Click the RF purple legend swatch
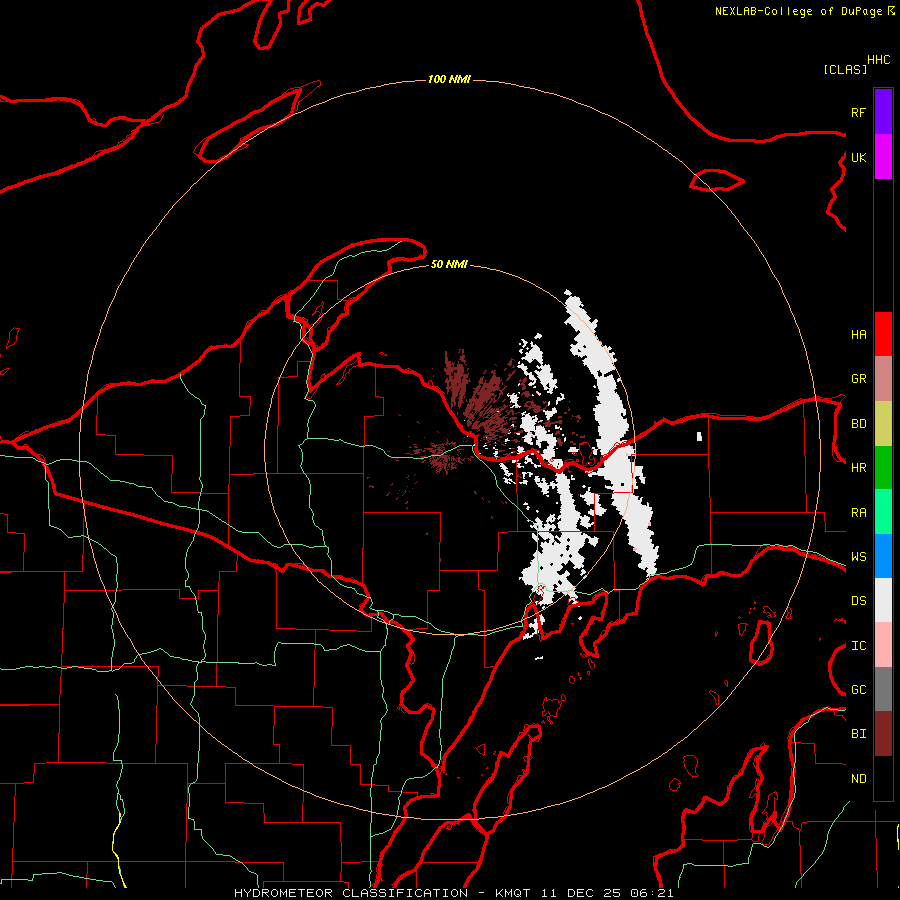The height and width of the screenshot is (900, 900). click(x=883, y=111)
